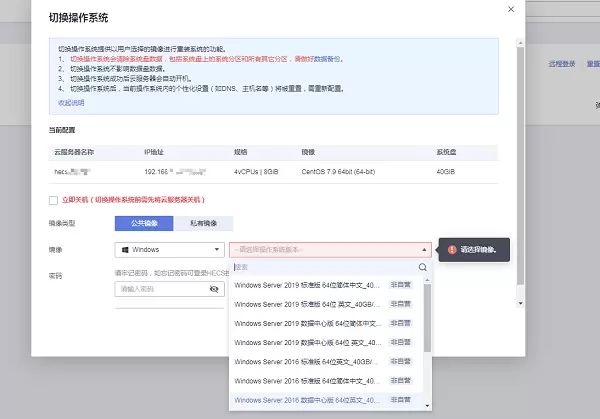Viewport: 600px width, 419px height.
Task: Click the red error icon beside 请选择镜像
Action: point(452,249)
